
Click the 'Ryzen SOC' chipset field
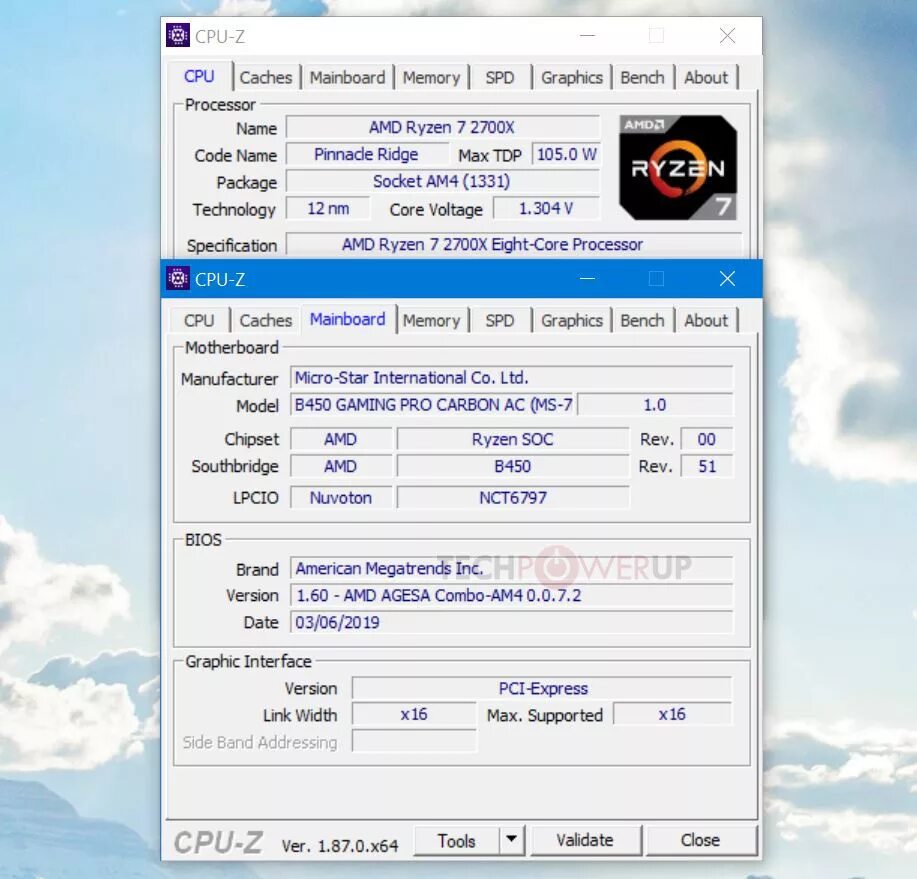tap(513, 439)
